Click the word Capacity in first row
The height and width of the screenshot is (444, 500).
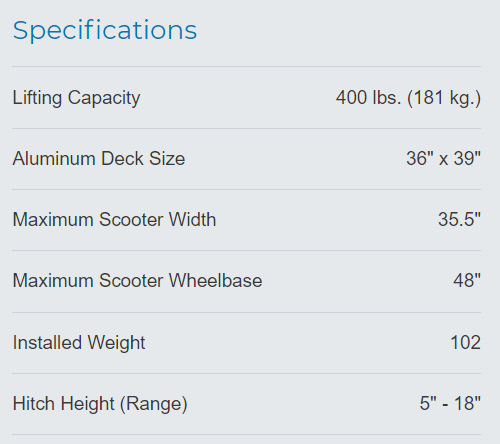coord(104,99)
